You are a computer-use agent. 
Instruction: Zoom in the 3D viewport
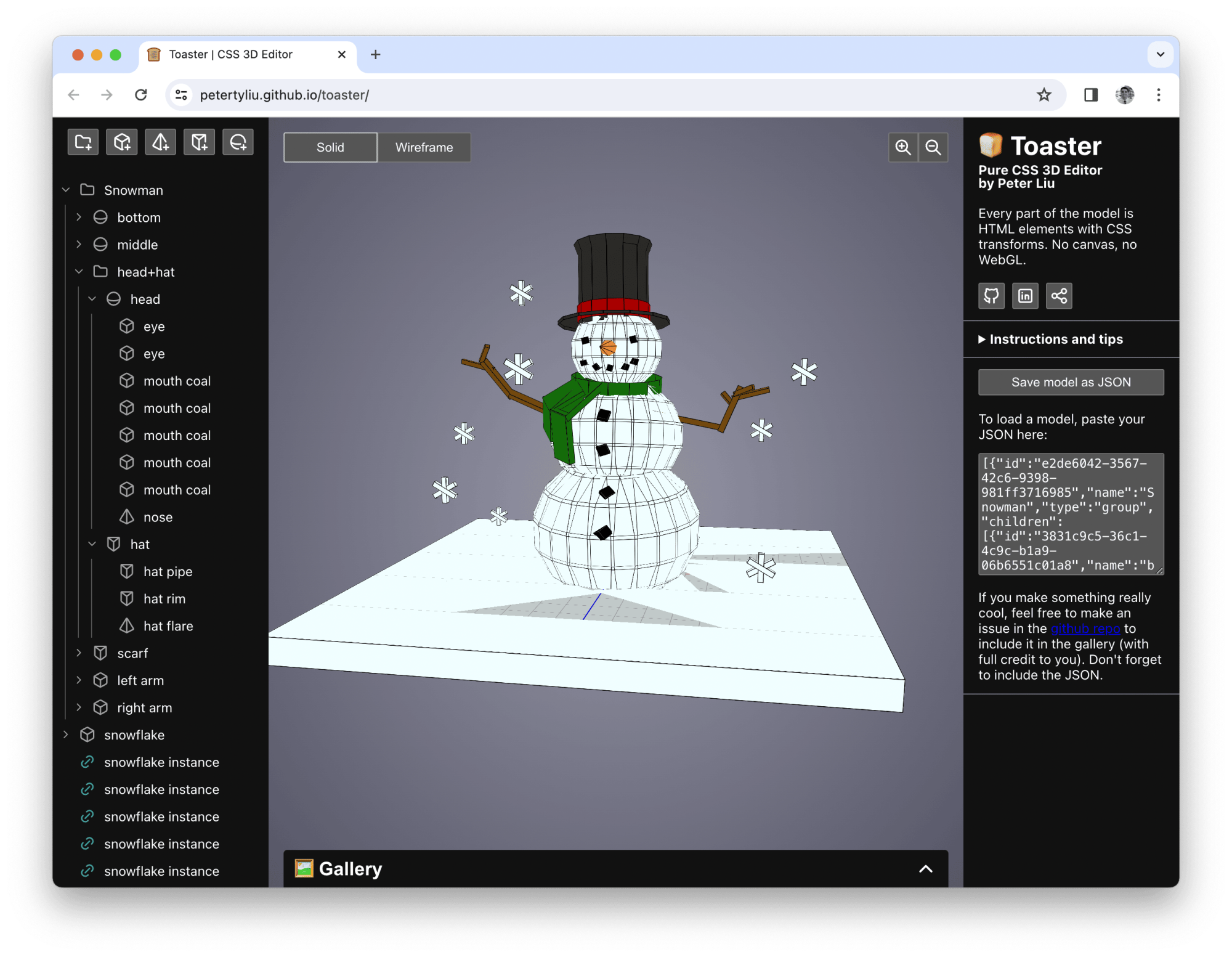[903, 147]
